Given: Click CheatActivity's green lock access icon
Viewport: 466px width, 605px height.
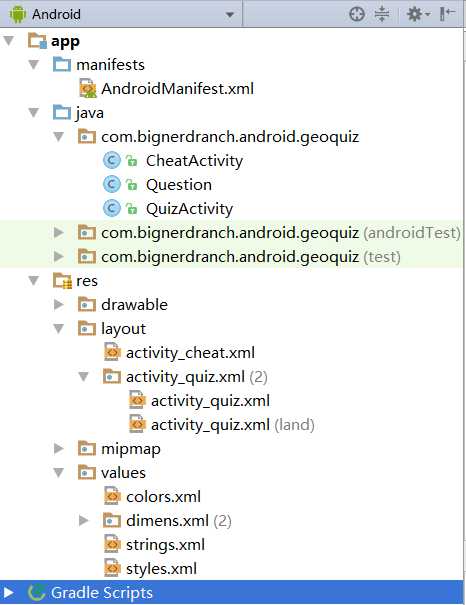Looking at the screenshot, I should click(132, 161).
